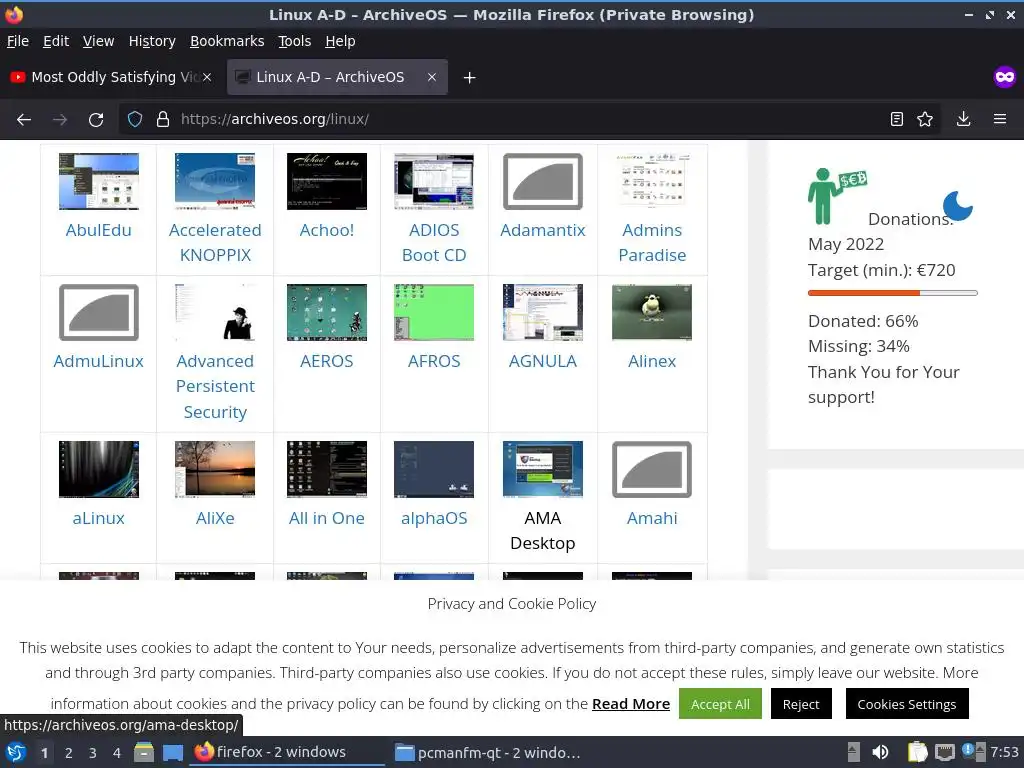The height and width of the screenshot is (768, 1024).
Task: Switch to virtual desktop 2
Action: click(x=69, y=753)
